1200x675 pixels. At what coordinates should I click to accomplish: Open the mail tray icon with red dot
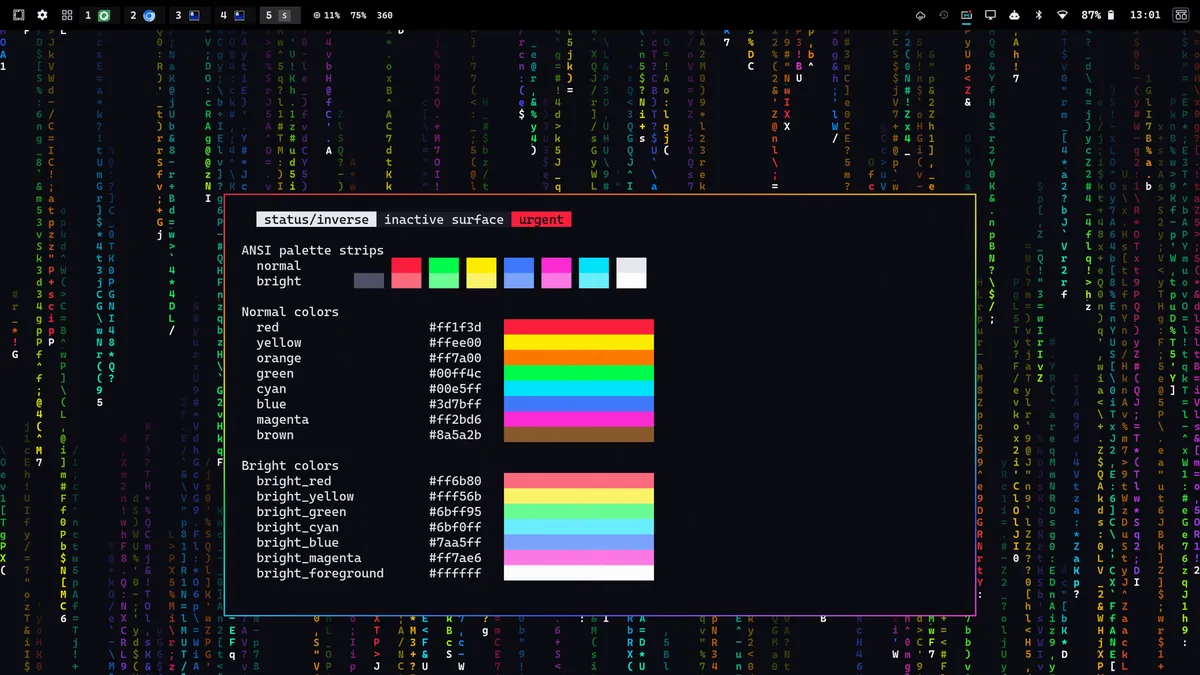point(967,15)
